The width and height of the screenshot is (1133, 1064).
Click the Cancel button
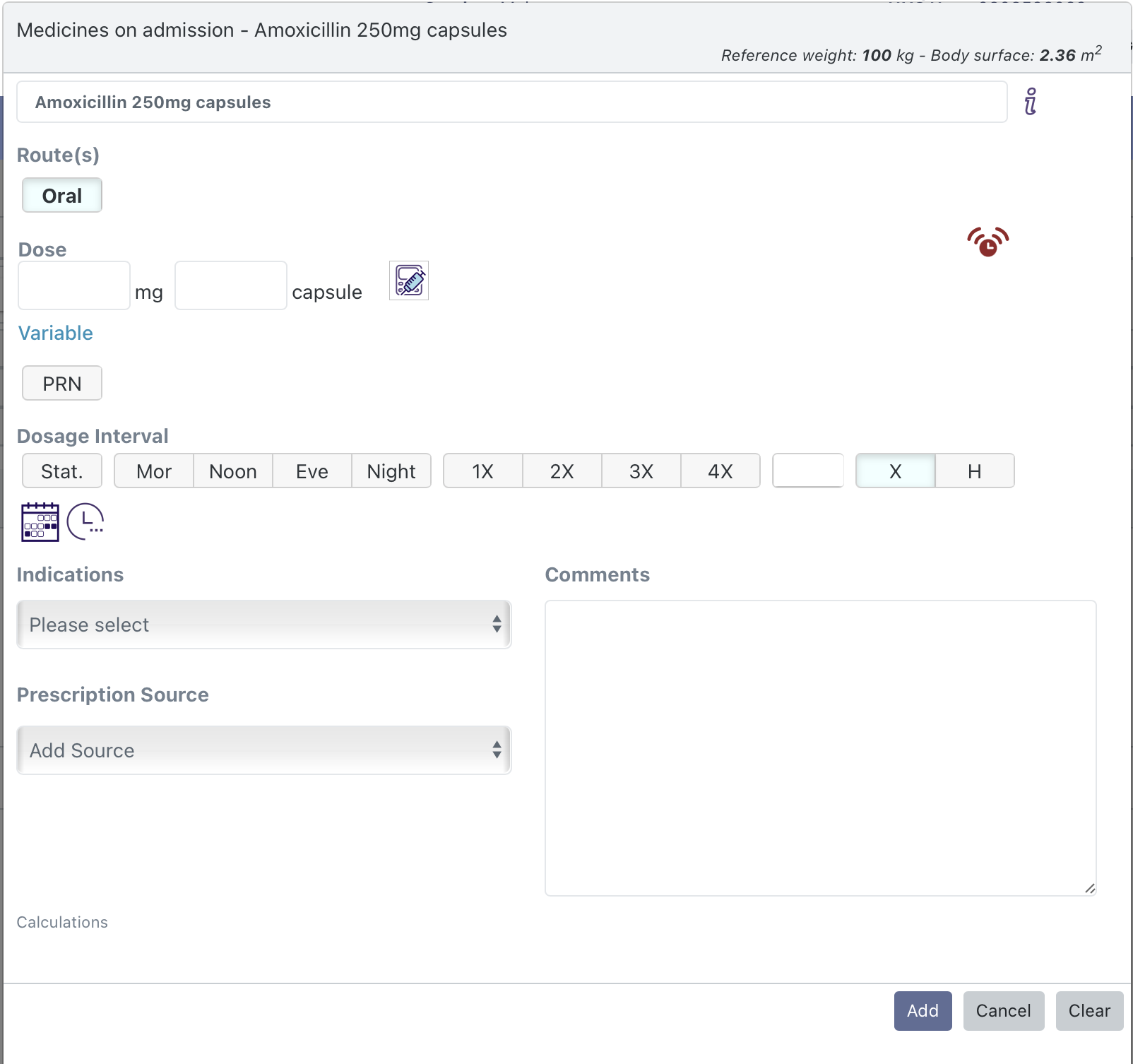tap(1003, 1011)
